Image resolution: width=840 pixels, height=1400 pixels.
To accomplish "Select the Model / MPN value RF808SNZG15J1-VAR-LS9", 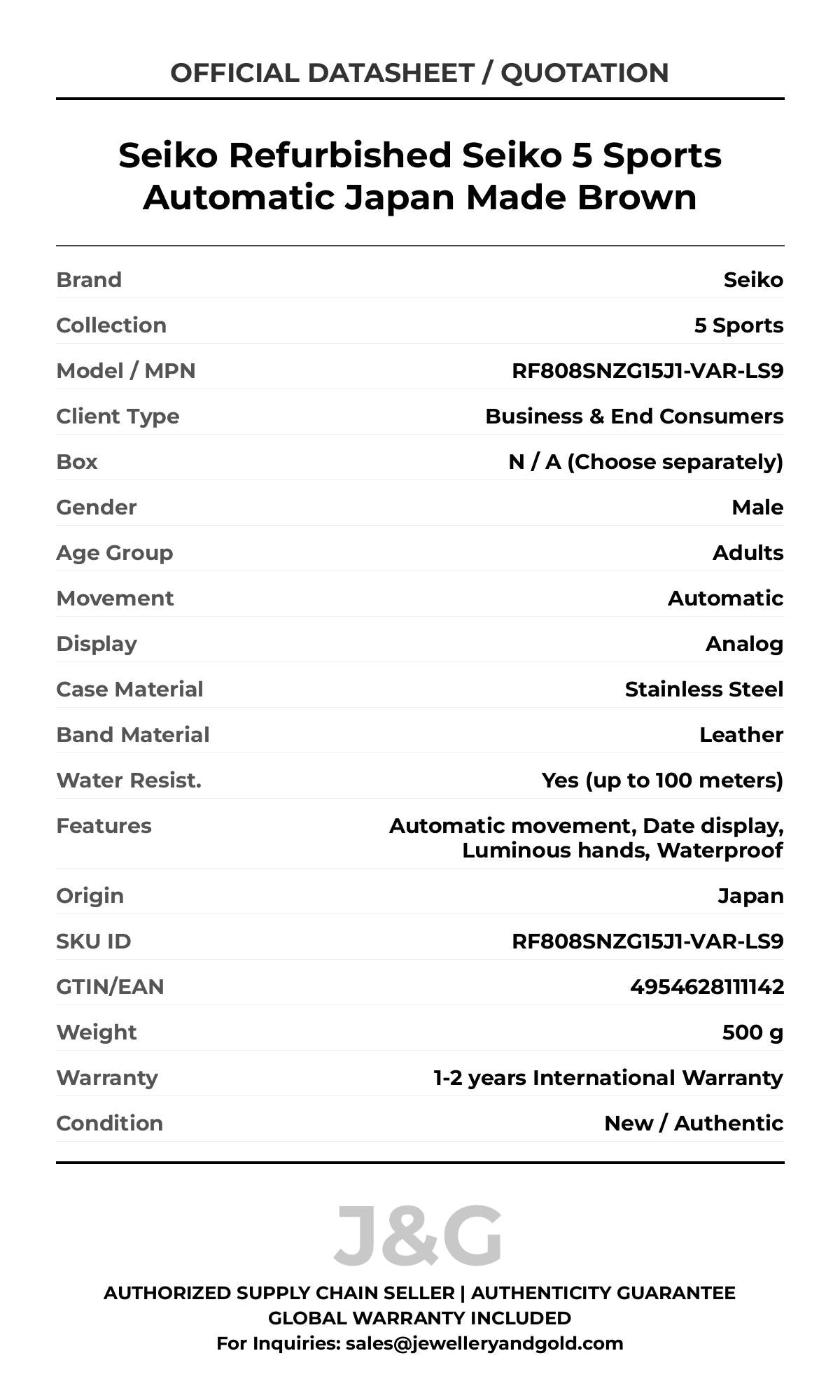I will 647,370.
